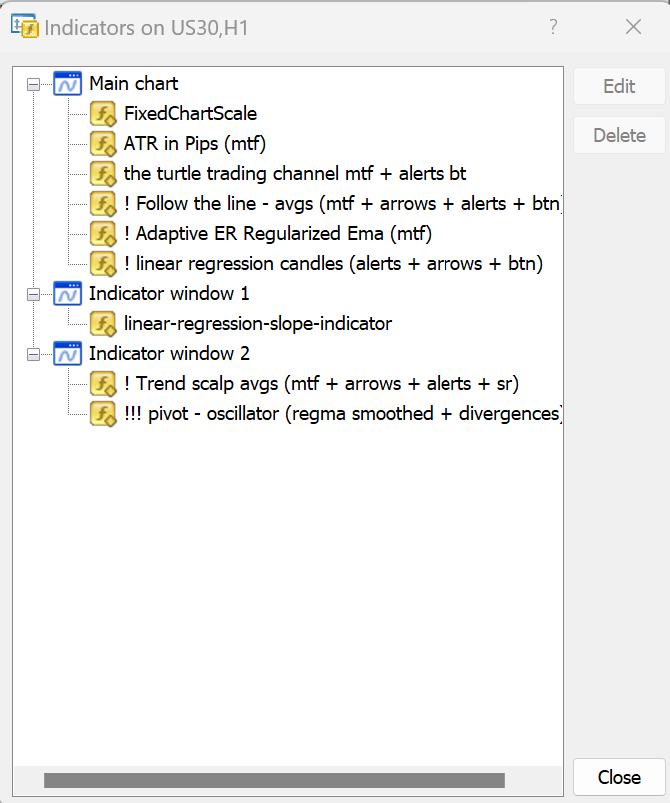Click the Adaptive ER Regularized Ema icon
Screen dimensions: 670x803
pos(103,234)
